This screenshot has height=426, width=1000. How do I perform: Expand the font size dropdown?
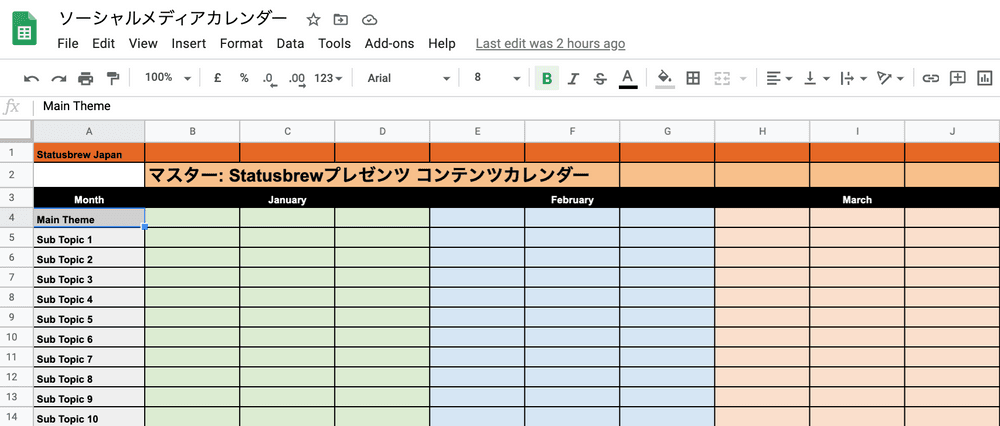(497, 78)
